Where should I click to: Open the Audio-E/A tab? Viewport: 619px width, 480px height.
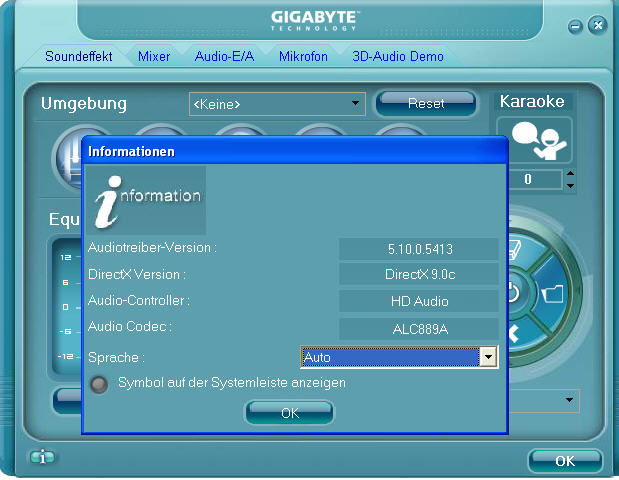point(224,56)
